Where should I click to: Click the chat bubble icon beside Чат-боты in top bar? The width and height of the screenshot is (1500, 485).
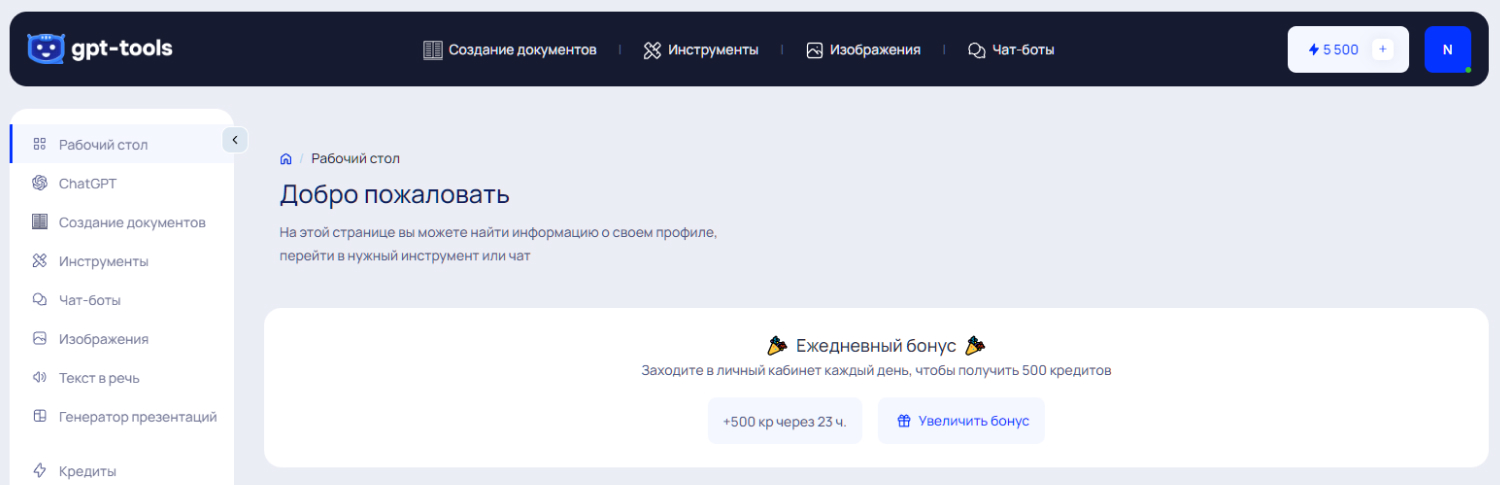(x=977, y=50)
